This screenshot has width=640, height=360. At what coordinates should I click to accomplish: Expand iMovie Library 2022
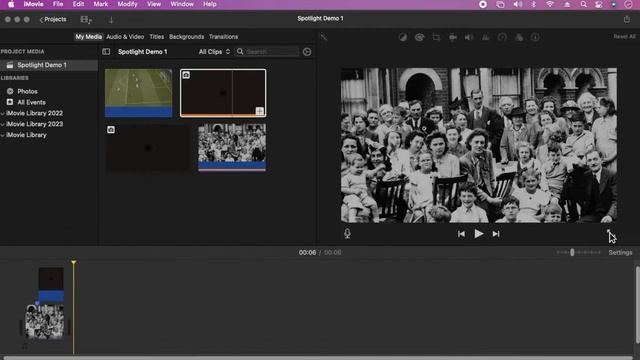(2, 113)
